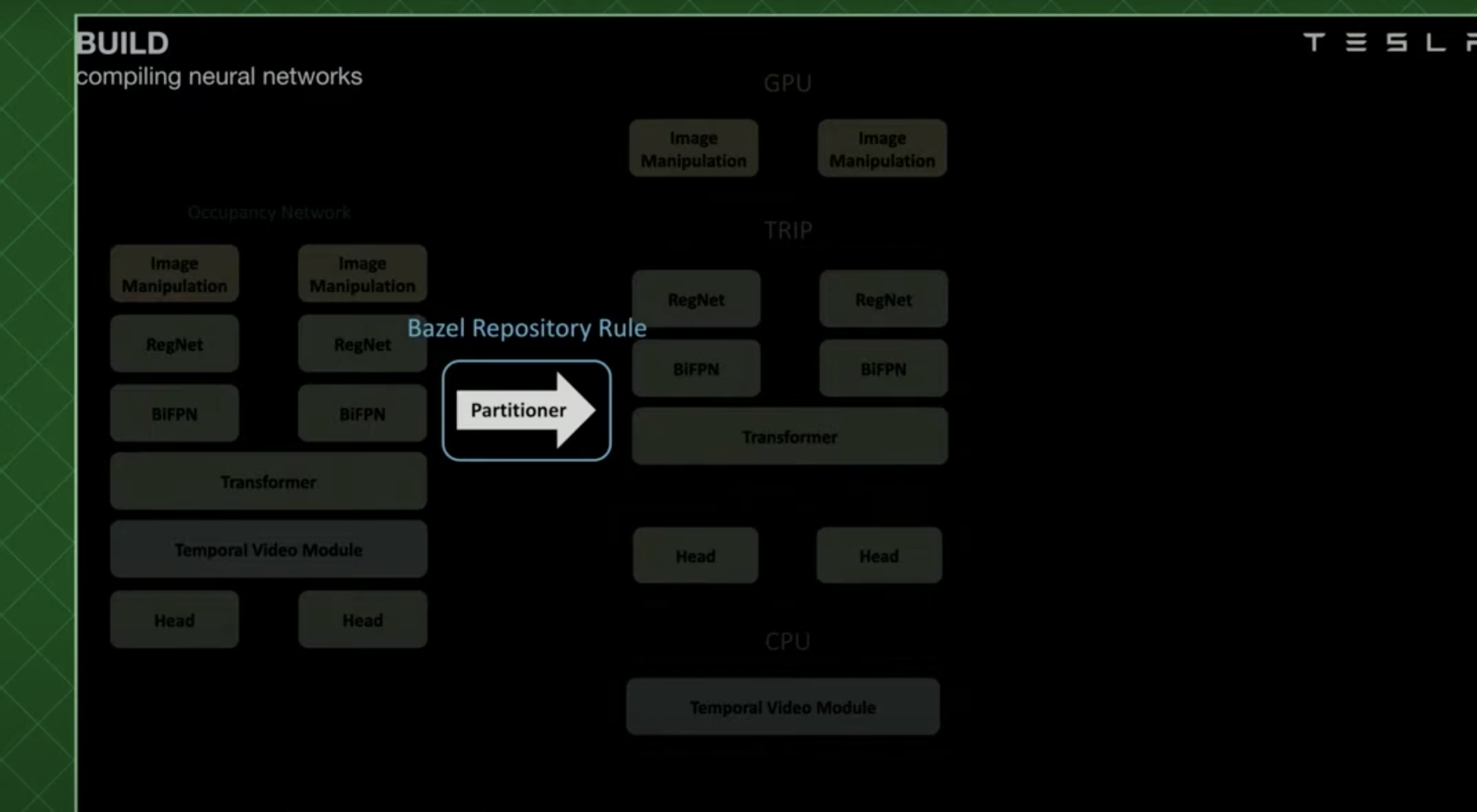Click left Head block in Occupancy Network column
This screenshot has width=1477, height=812.
pos(174,620)
